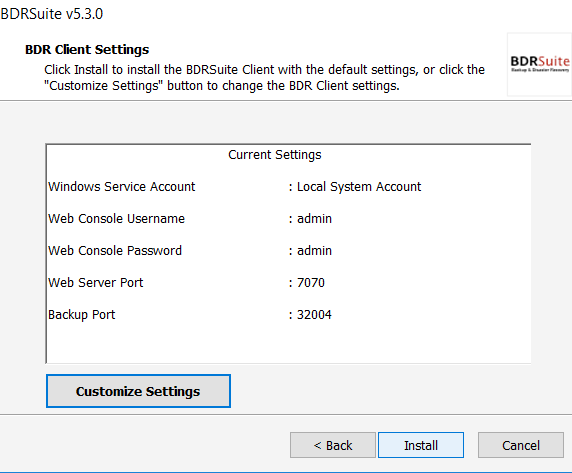This screenshot has width=572, height=473.
Task: Select the Backup Port label
Action: point(81,315)
